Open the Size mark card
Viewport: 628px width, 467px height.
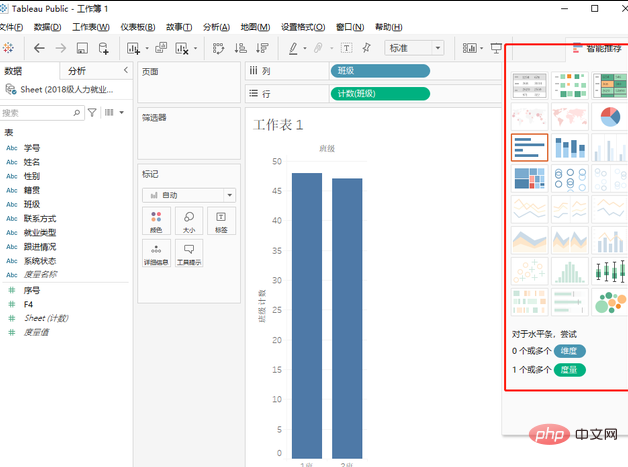[x=189, y=221]
